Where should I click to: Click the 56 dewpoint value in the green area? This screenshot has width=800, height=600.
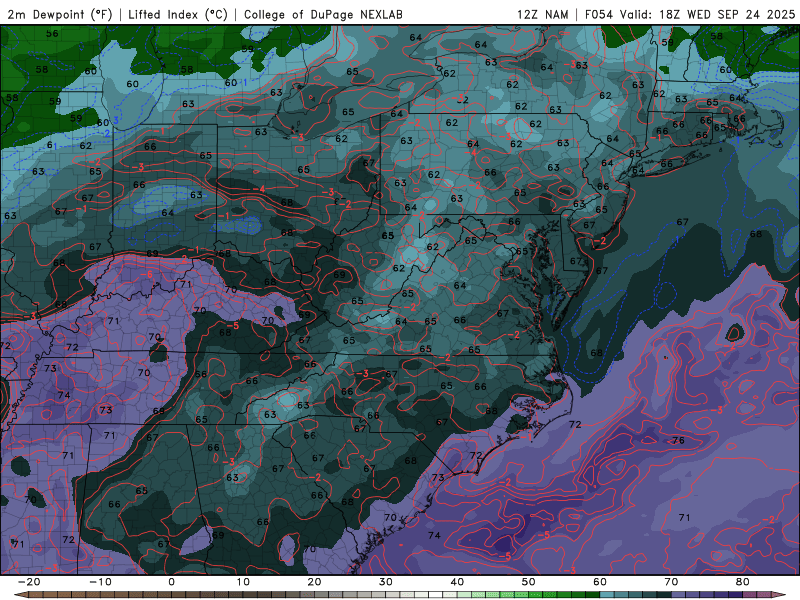coord(52,34)
